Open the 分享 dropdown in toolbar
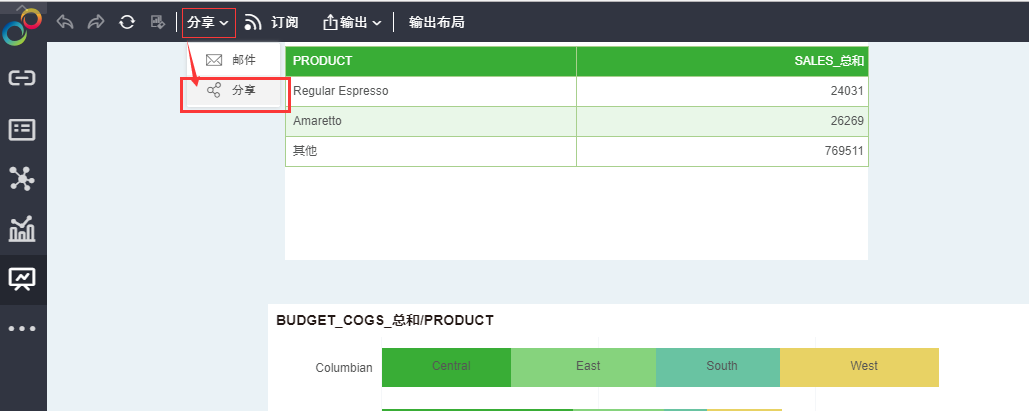The width and height of the screenshot is (1029, 411). point(208,22)
